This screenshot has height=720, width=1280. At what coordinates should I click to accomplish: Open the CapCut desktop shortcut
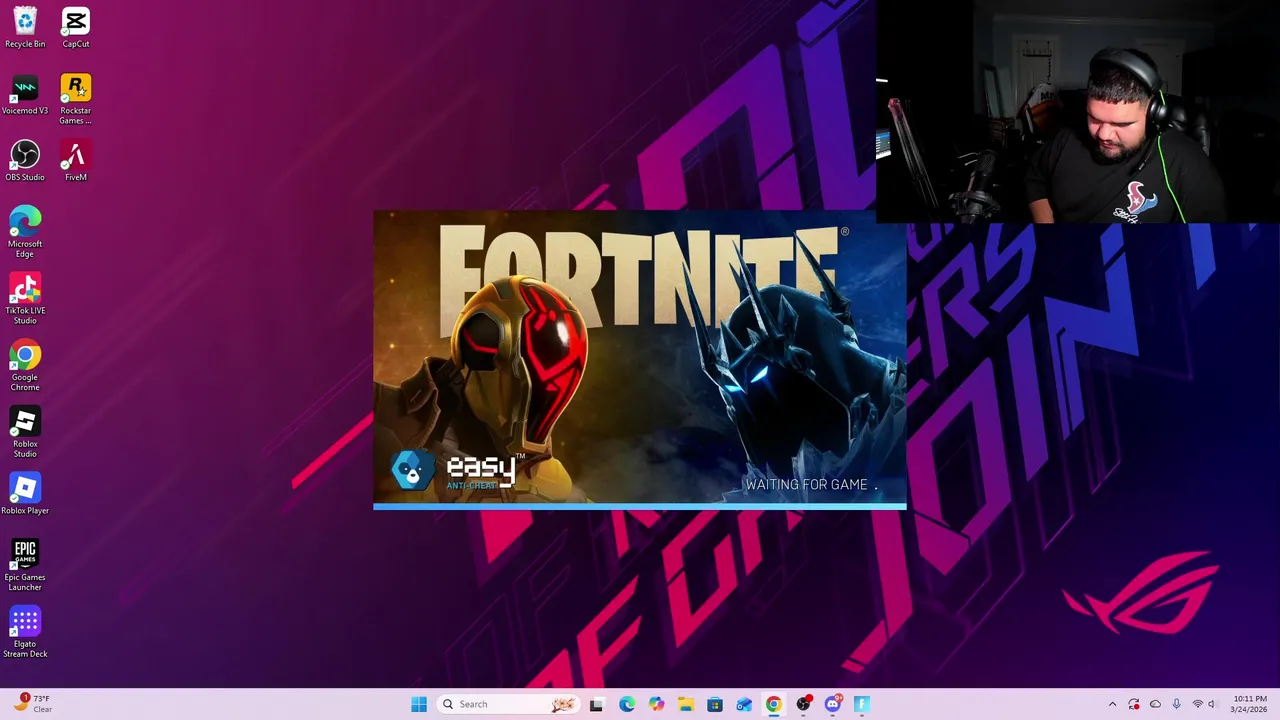click(x=76, y=28)
